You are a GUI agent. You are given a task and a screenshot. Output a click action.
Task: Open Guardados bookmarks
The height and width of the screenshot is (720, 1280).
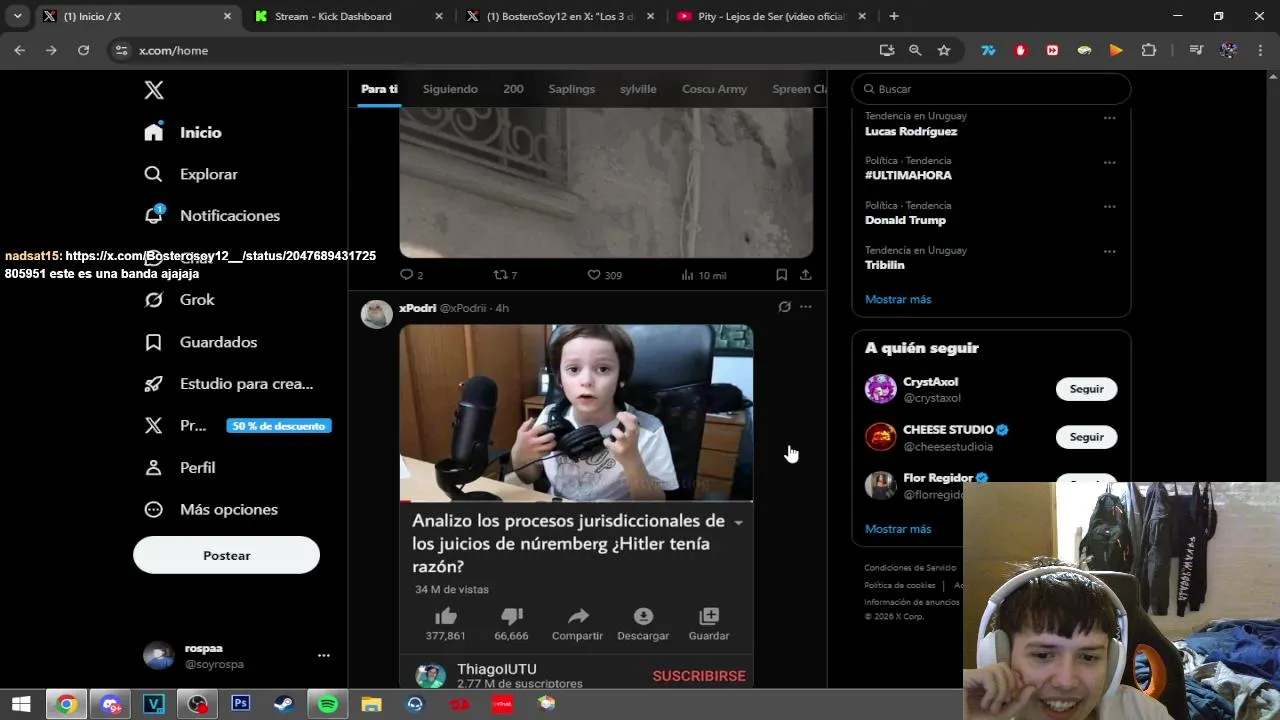[200, 342]
